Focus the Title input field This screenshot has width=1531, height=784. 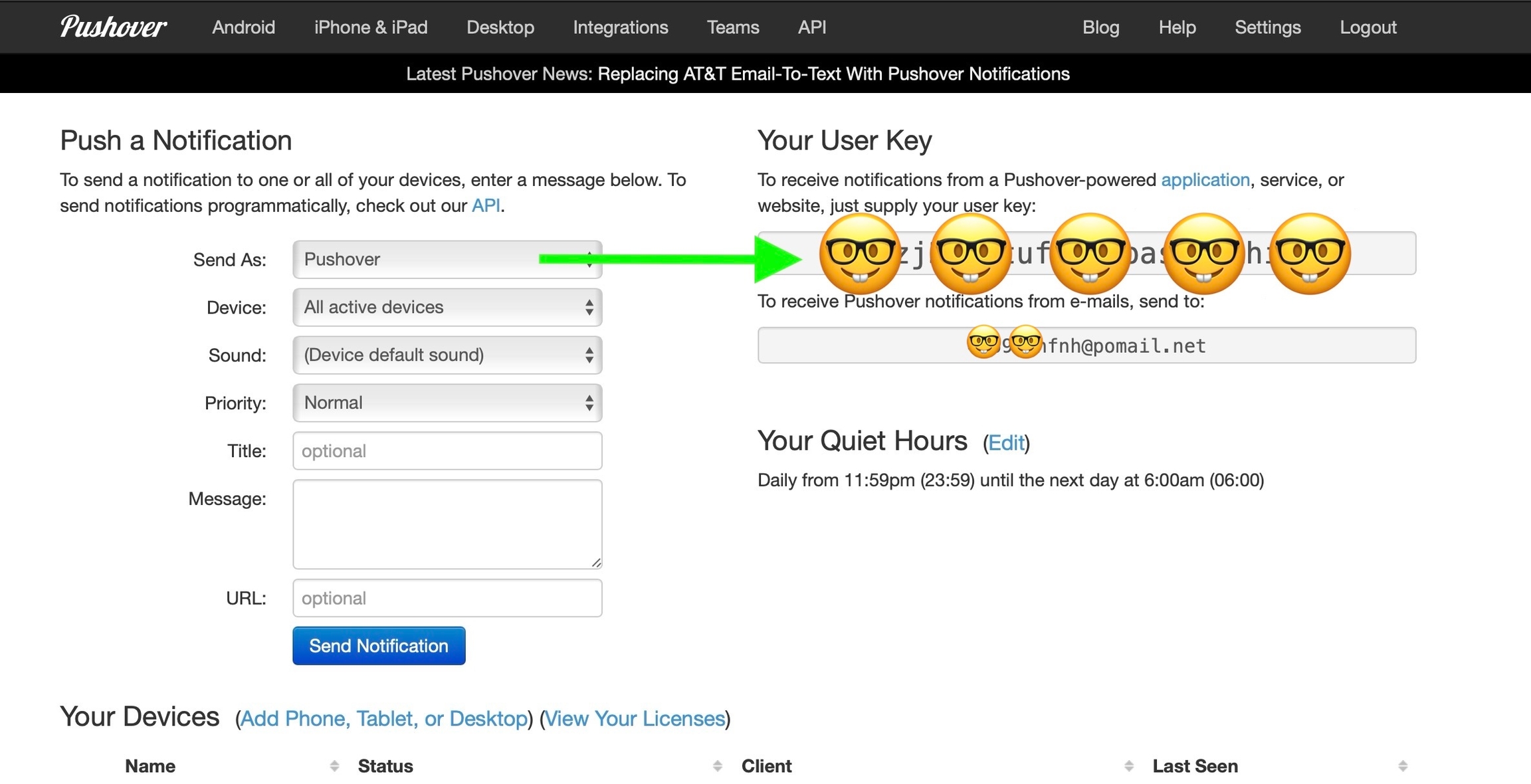[x=447, y=450]
